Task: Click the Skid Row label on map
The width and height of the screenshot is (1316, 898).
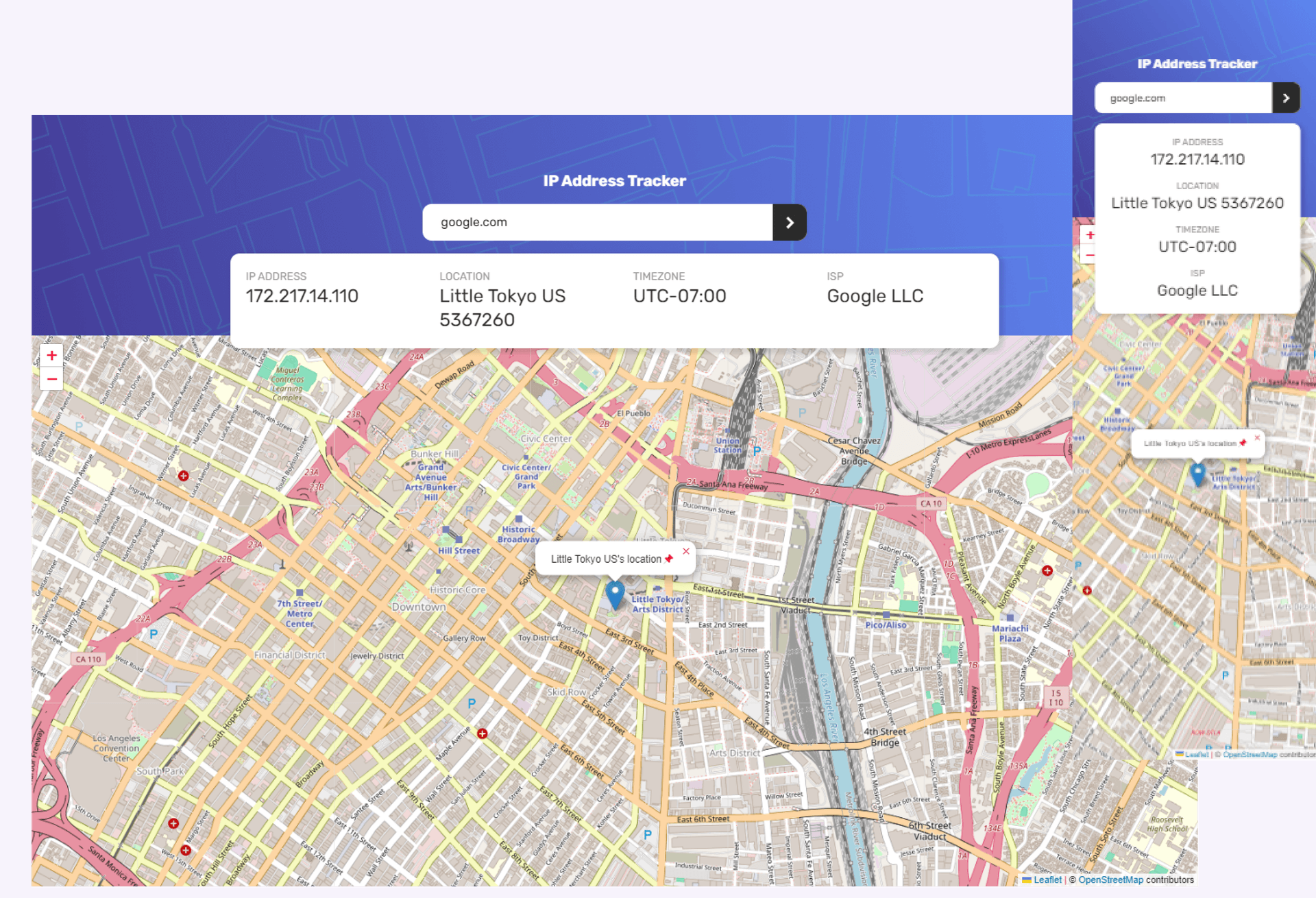Action: click(566, 692)
